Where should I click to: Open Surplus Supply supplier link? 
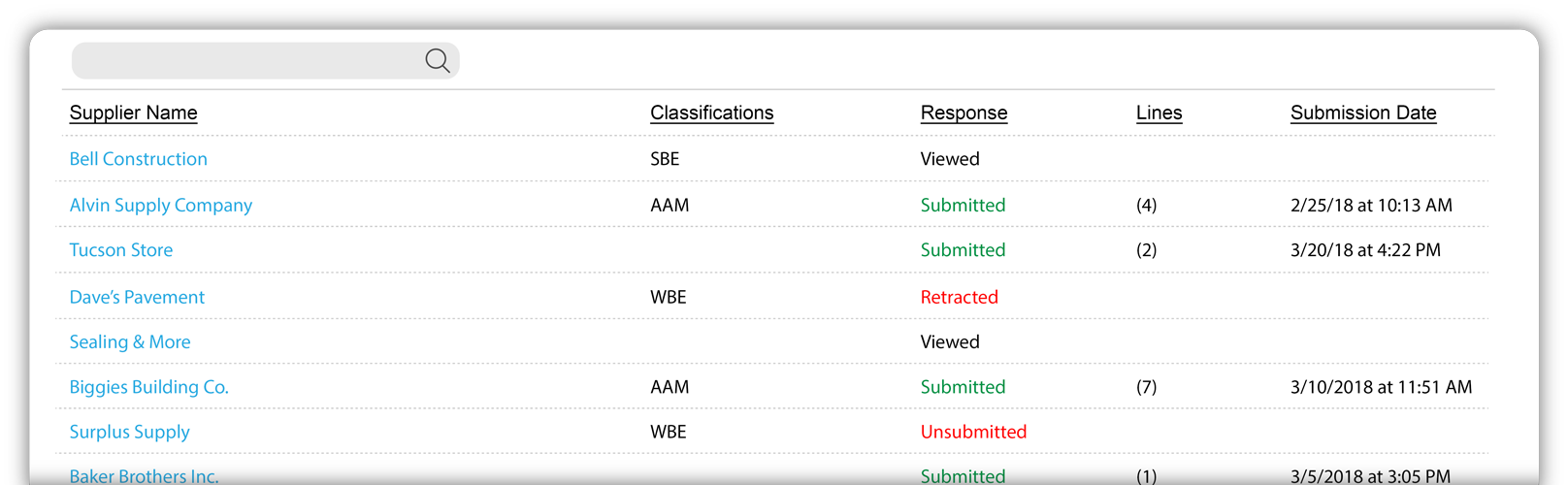point(129,433)
